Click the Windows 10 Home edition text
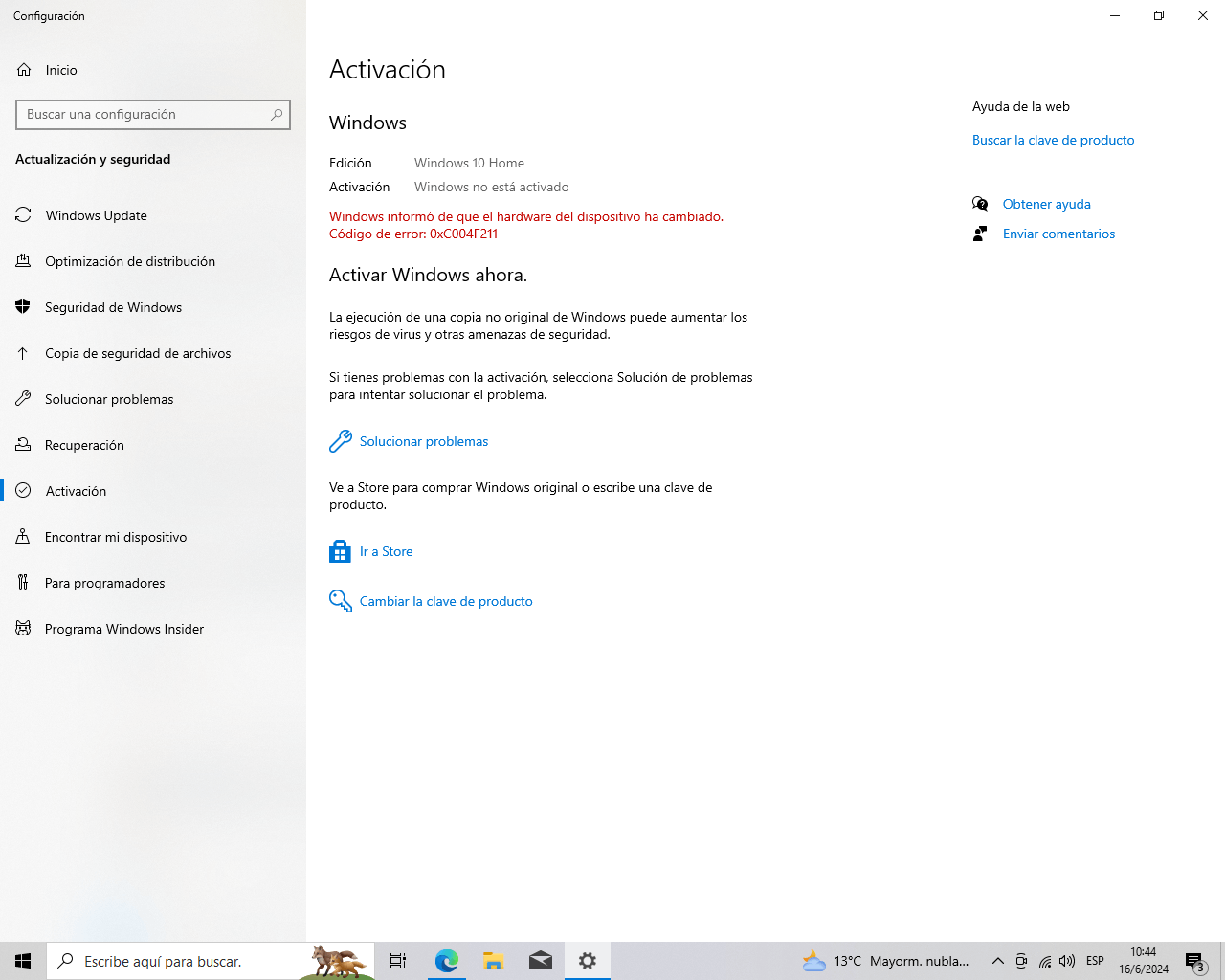 (469, 163)
